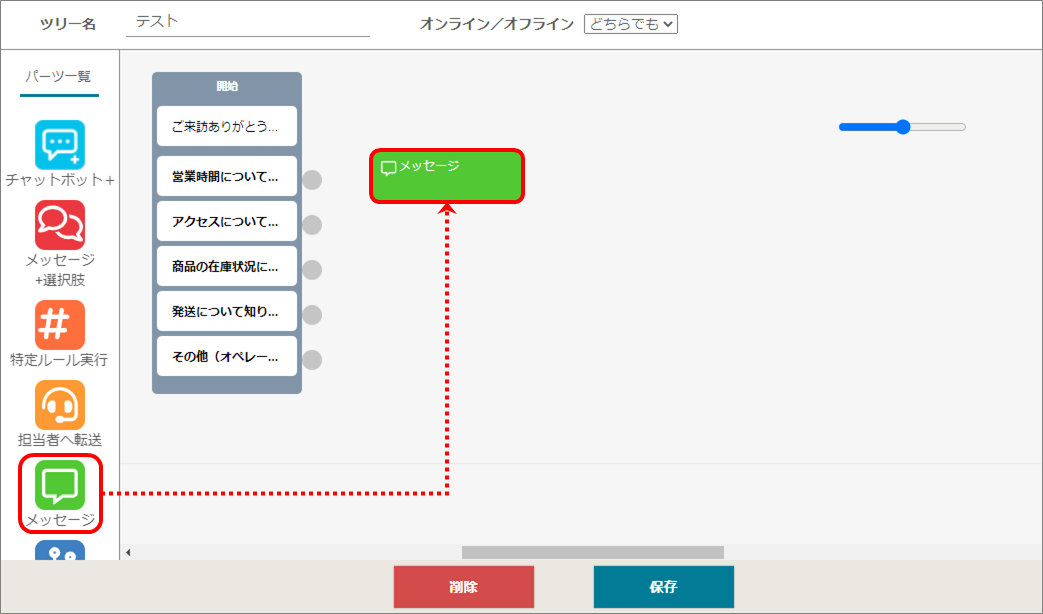The height and width of the screenshot is (614, 1043).
Task: Select the 発送について知り... choice
Action: 227,311
